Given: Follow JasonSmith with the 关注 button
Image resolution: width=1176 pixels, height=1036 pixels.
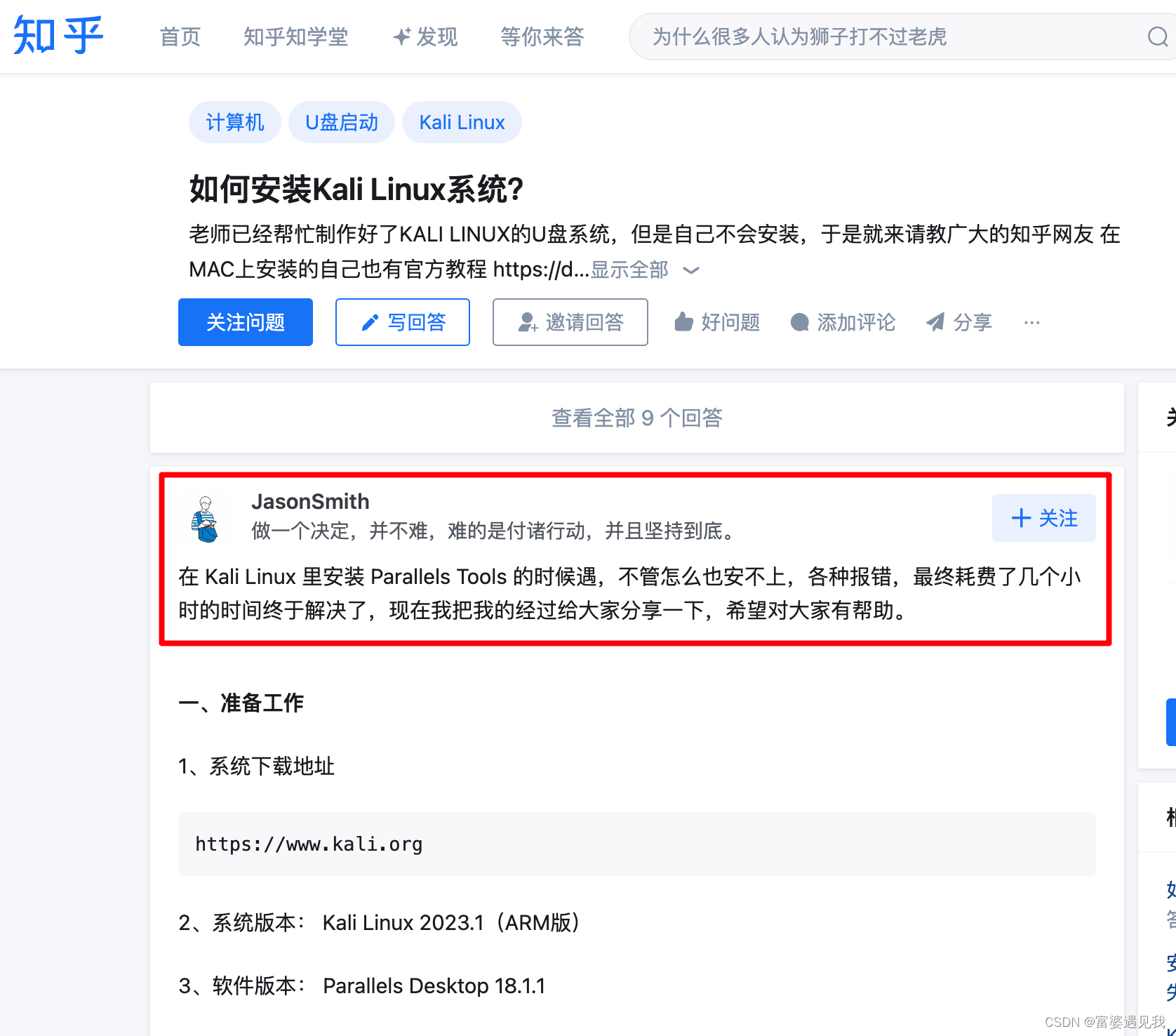Looking at the screenshot, I should click(x=1044, y=518).
